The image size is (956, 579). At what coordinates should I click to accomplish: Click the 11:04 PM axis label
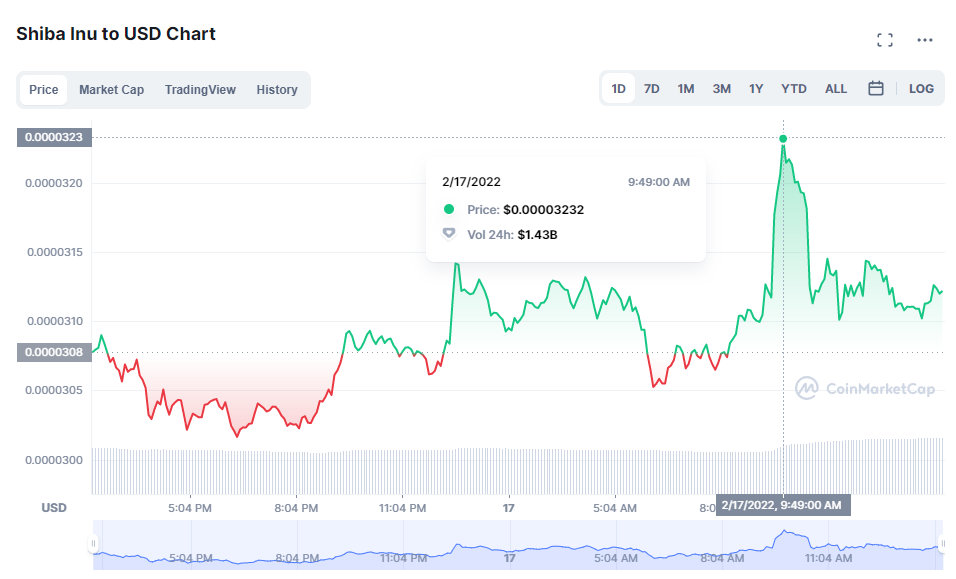pyautogui.click(x=402, y=508)
